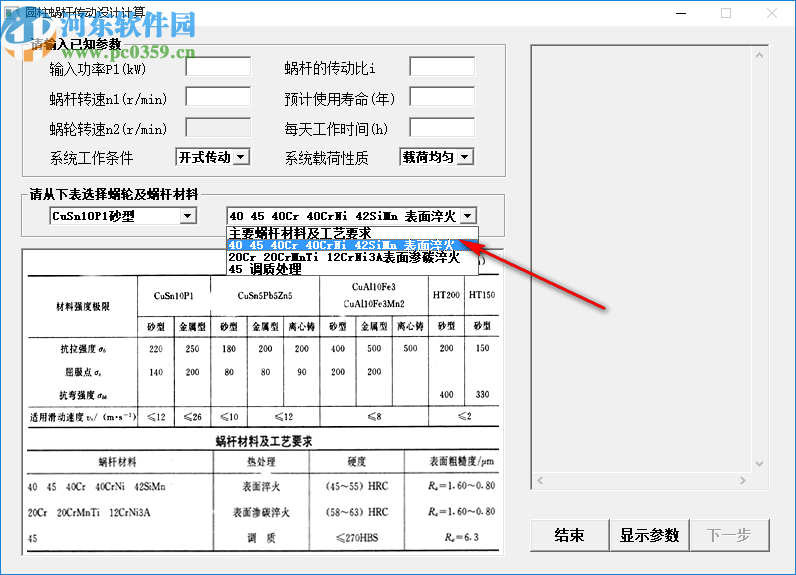Click the CuSn5Pb5Zn5 column header in table
This screenshot has height=575, width=796.
(265, 296)
